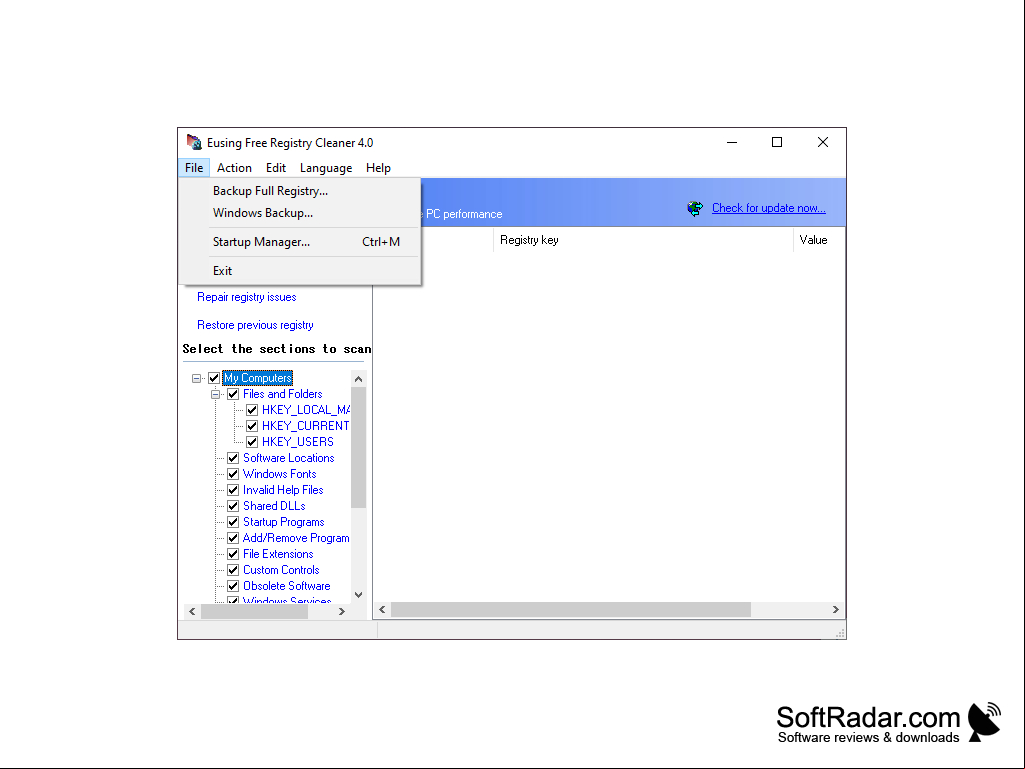1025x769 pixels.
Task: Launch Startup Manager from the menu
Action: [300, 242]
